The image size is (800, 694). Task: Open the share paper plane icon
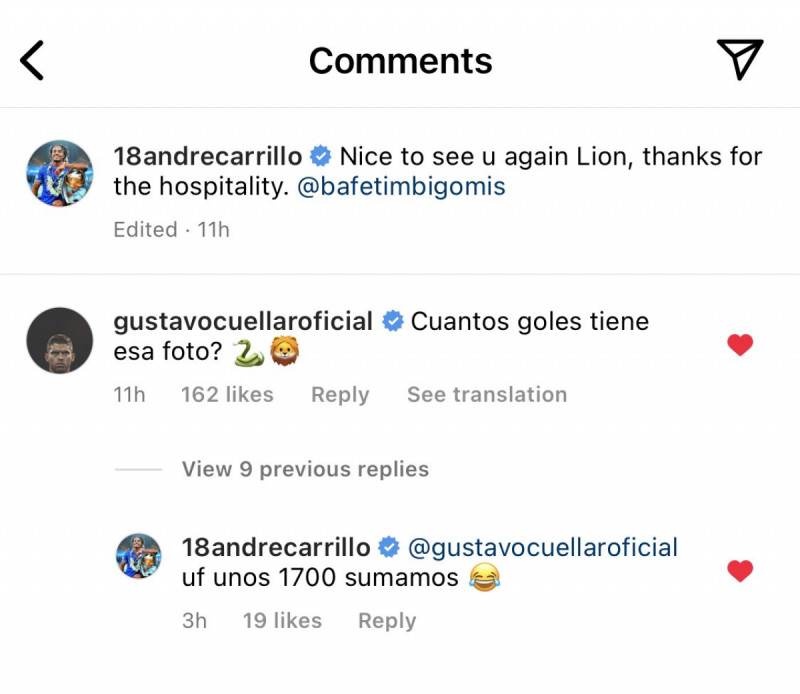[740, 60]
